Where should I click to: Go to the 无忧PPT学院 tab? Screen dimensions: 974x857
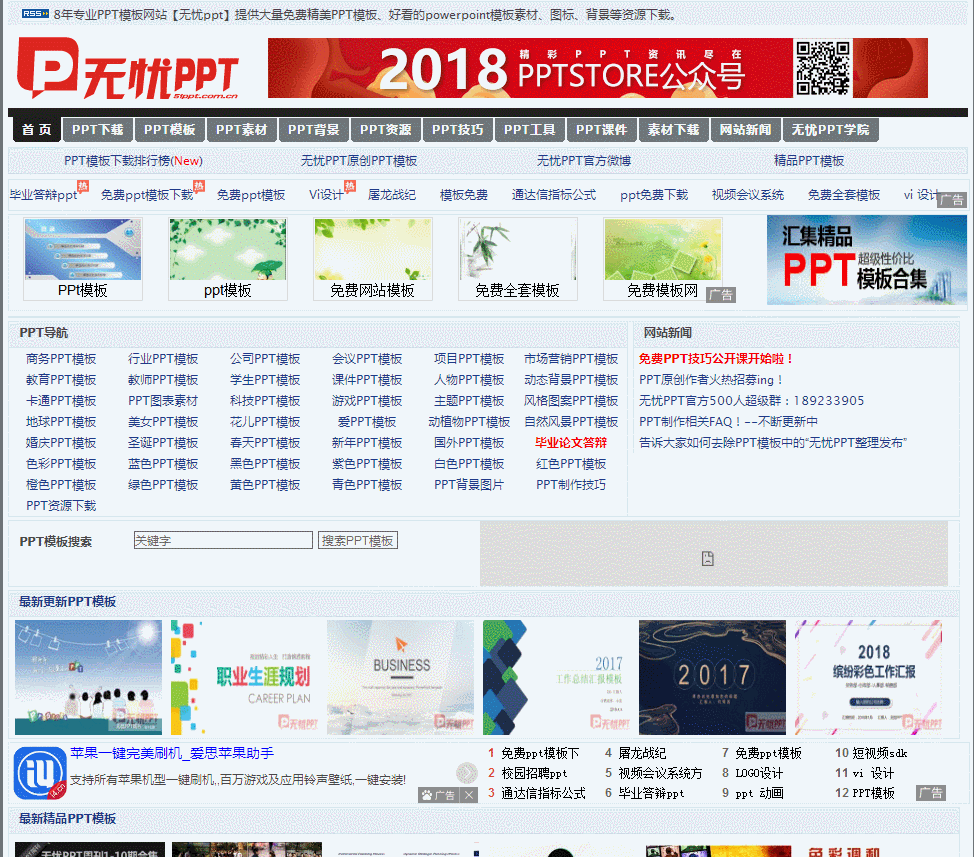point(830,130)
